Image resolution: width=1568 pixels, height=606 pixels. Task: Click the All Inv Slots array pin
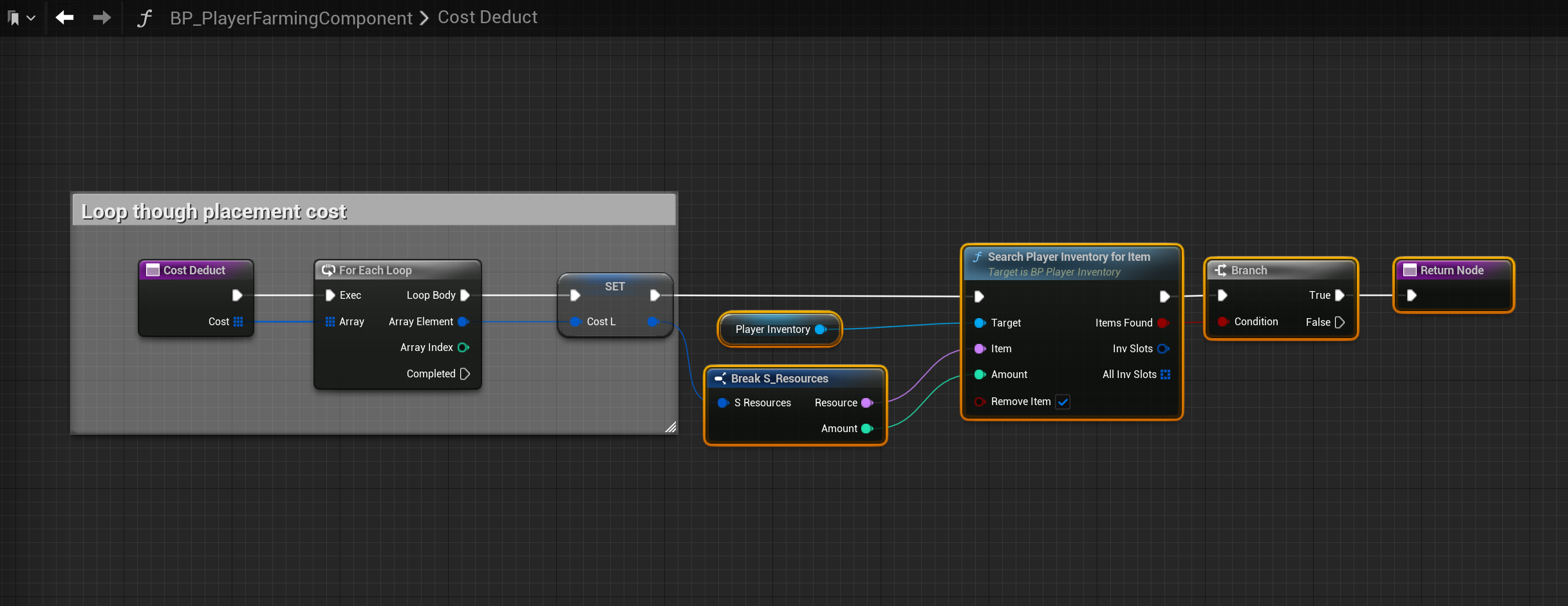[1165, 374]
